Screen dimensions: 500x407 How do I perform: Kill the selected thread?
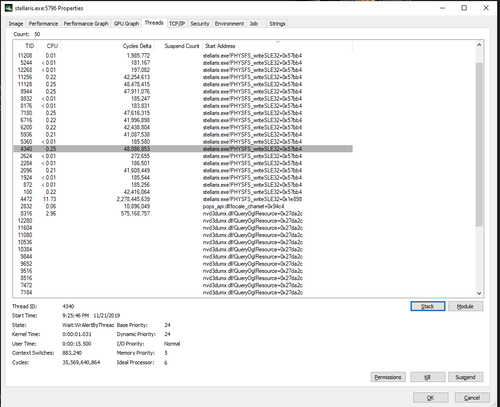click(x=428, y=377)
